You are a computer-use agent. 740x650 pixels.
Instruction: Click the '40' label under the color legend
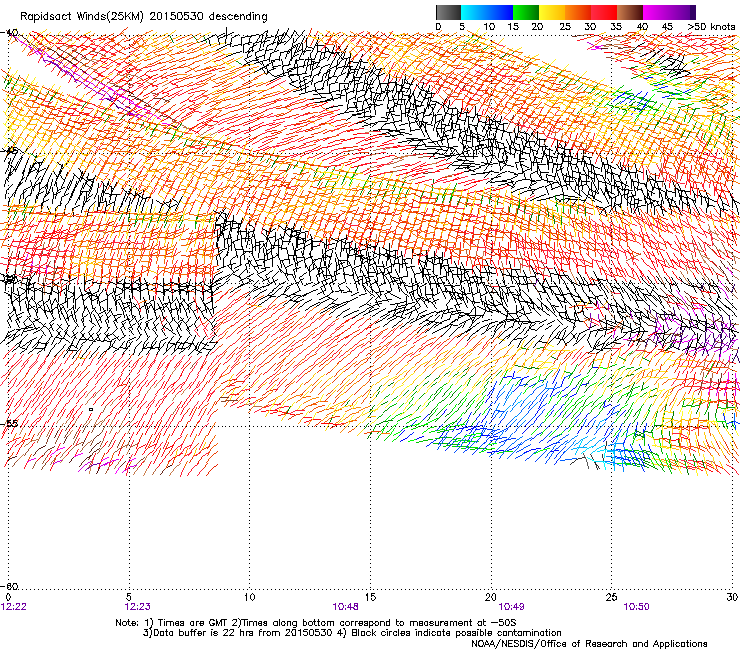pyautogui.click(x=642, y=27)
